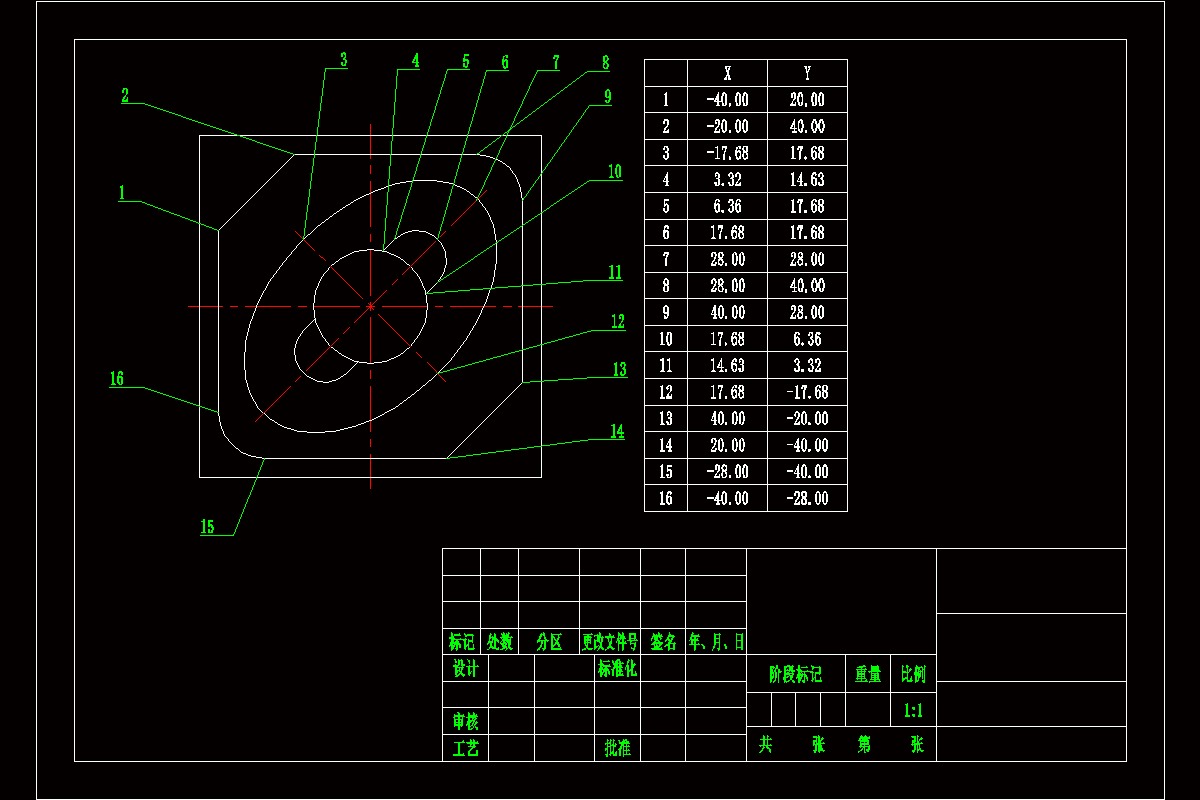
Task: Click the 1:1 scale value
Action: pos(913,711)
